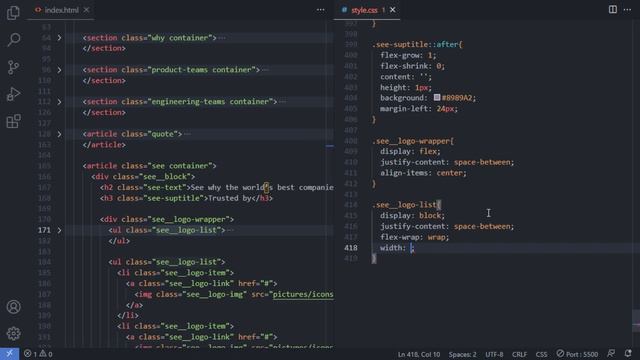Open the Search view in activity bar
Image resolution: width=640 pixels, height=360 pixels.
click(x=13, y=40)
